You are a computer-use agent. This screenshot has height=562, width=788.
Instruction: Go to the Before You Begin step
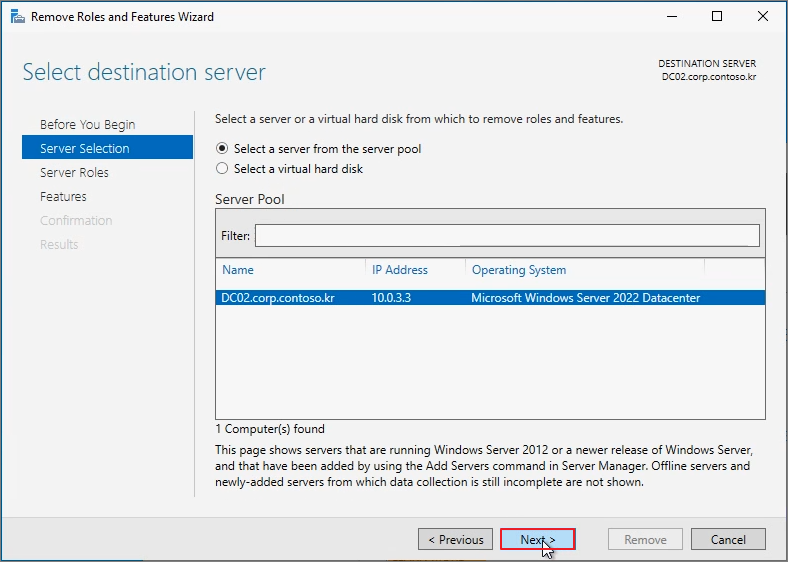coord(87,124)
